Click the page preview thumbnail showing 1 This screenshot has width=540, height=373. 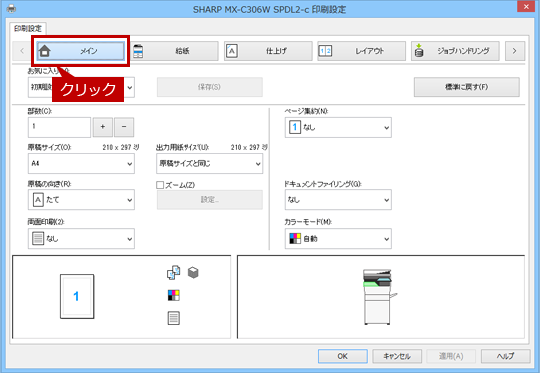(x=77, y=297)
